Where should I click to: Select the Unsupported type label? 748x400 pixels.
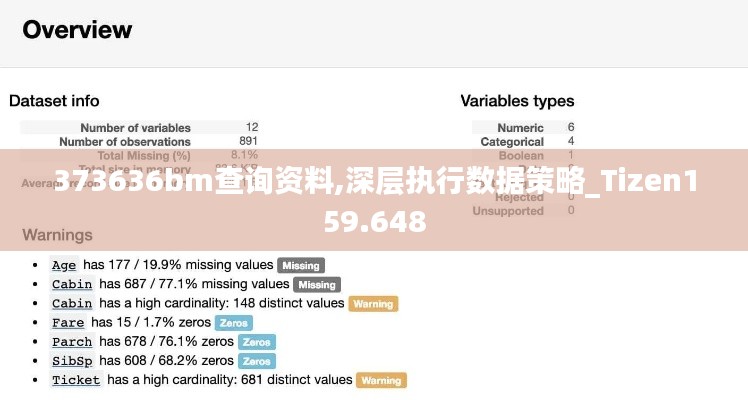[x=508, y=211]
